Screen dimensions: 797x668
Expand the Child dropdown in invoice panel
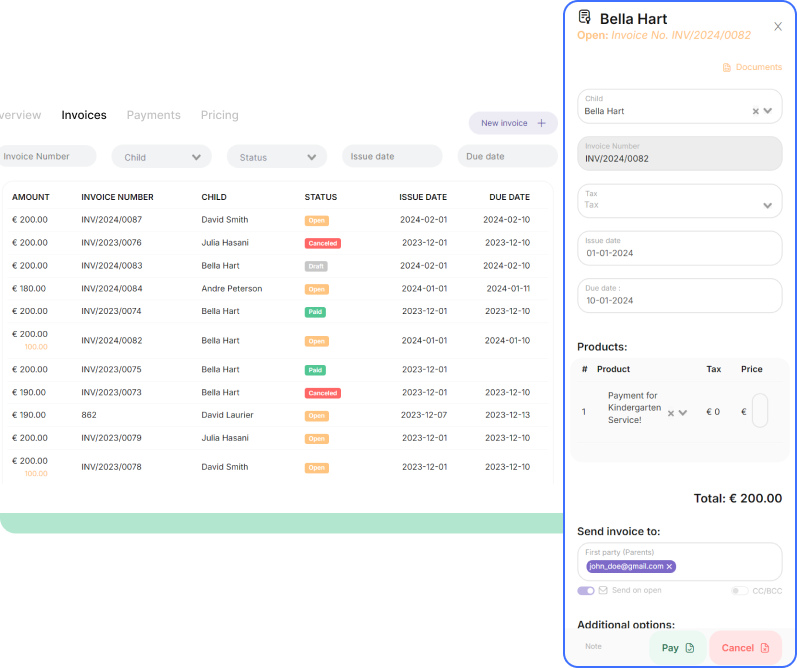point(768,111)
